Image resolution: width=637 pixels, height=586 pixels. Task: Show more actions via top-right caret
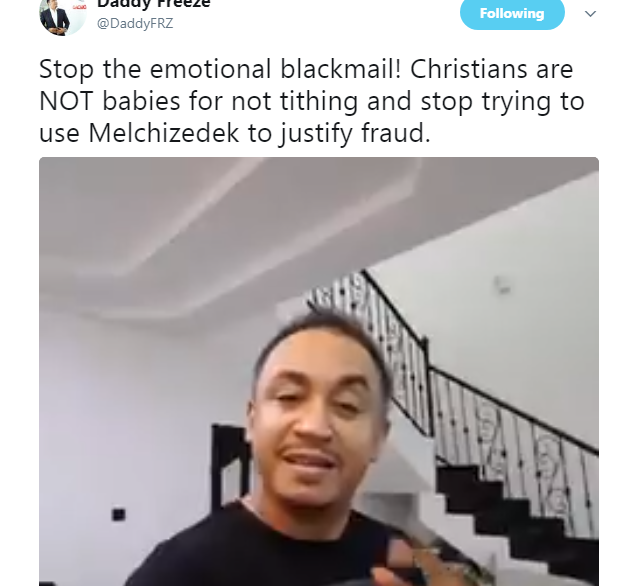click(x=590, y=13)
